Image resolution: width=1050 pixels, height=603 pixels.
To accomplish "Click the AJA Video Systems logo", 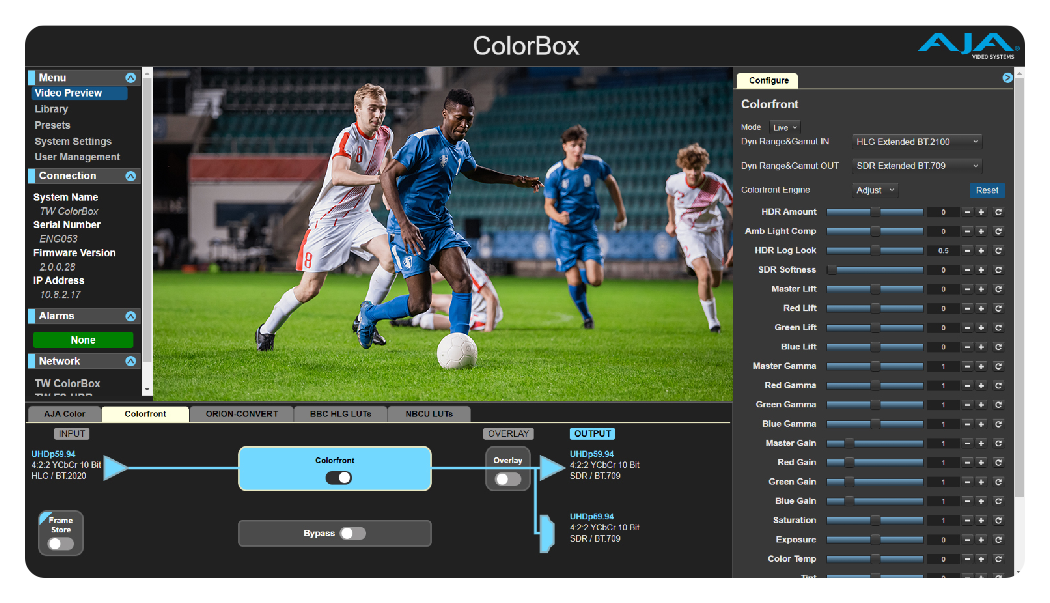I will pyautogui.click(x=968, y=46).
